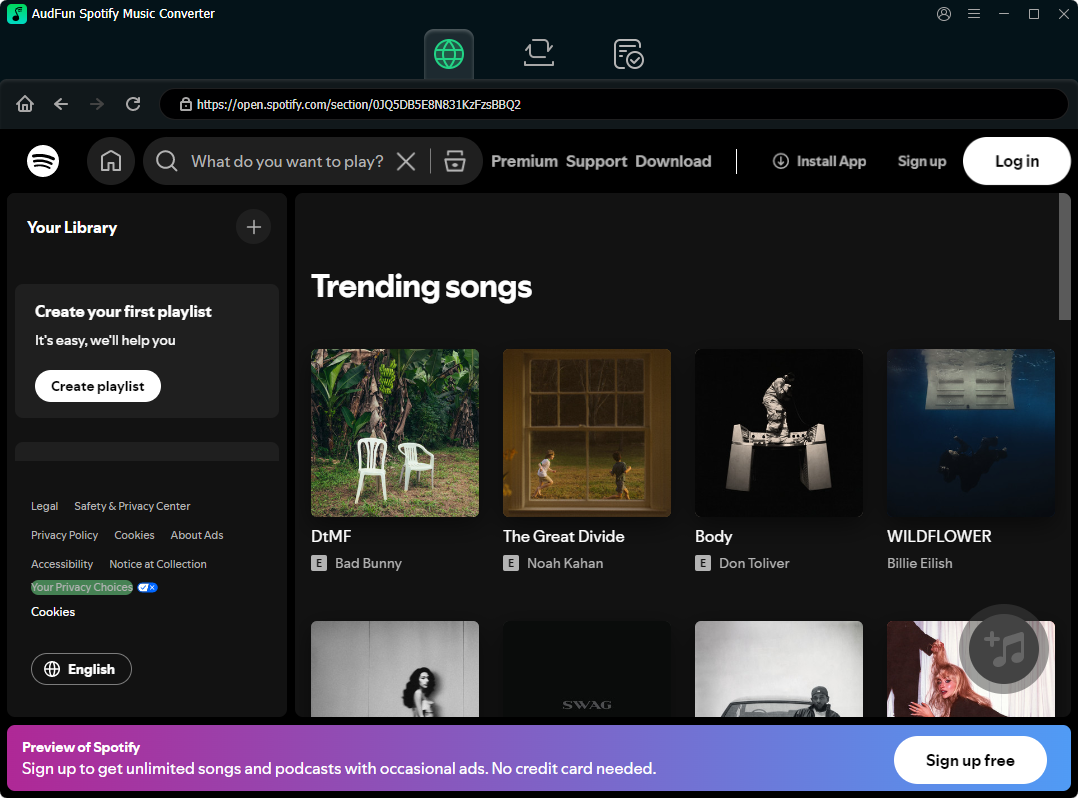Open the AudFun account profile icon
This screenshot has width=1078, height=798.
(x=944, y=14)
